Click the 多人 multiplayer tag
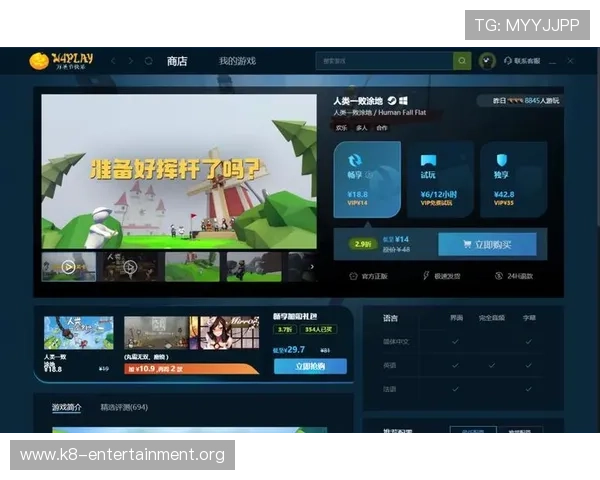The height and width of the screenshot is (480, 600). tap(361, 128)
